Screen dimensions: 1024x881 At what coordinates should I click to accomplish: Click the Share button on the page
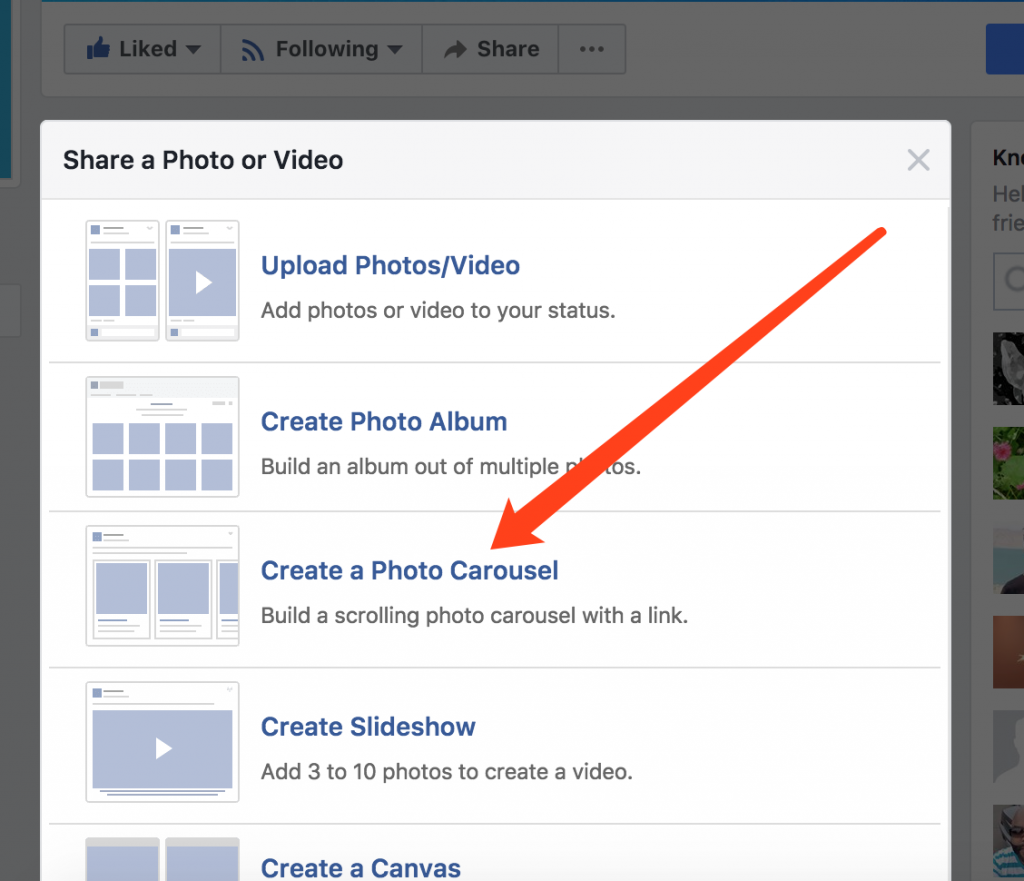click(490, 49)
